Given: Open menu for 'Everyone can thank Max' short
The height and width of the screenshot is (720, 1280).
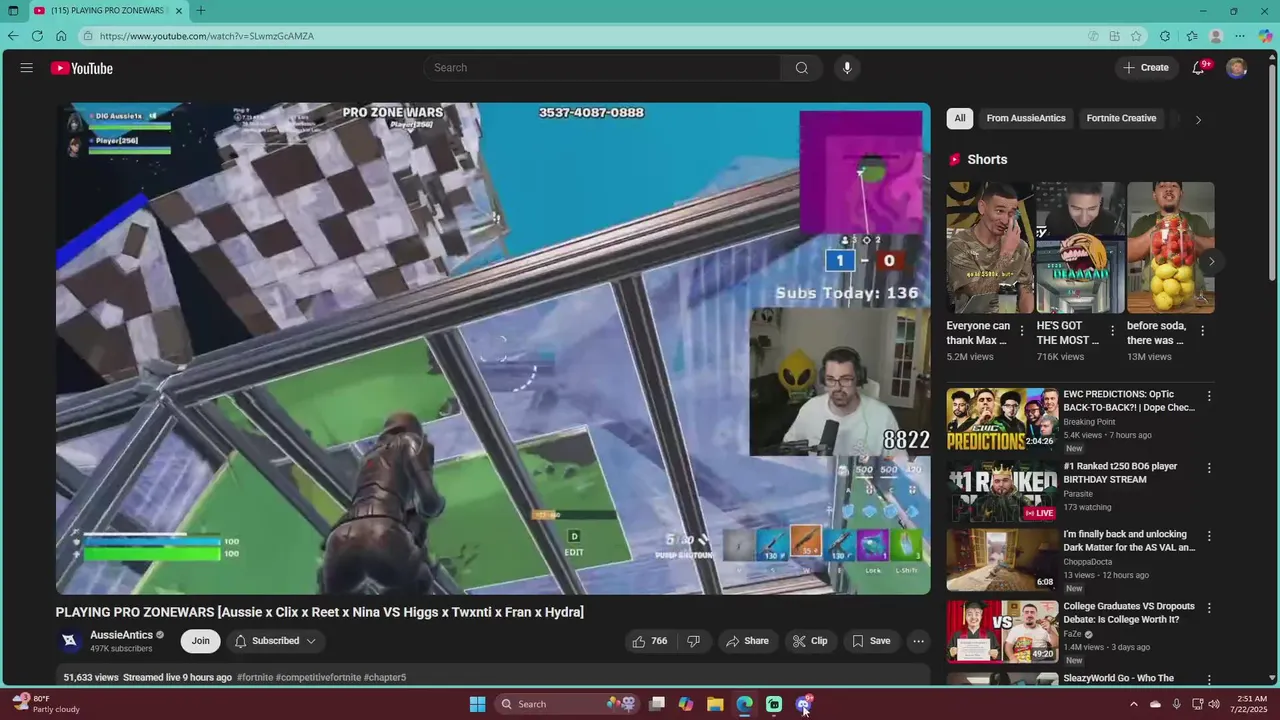Looking at the screenshot, I should [1022, 331].
